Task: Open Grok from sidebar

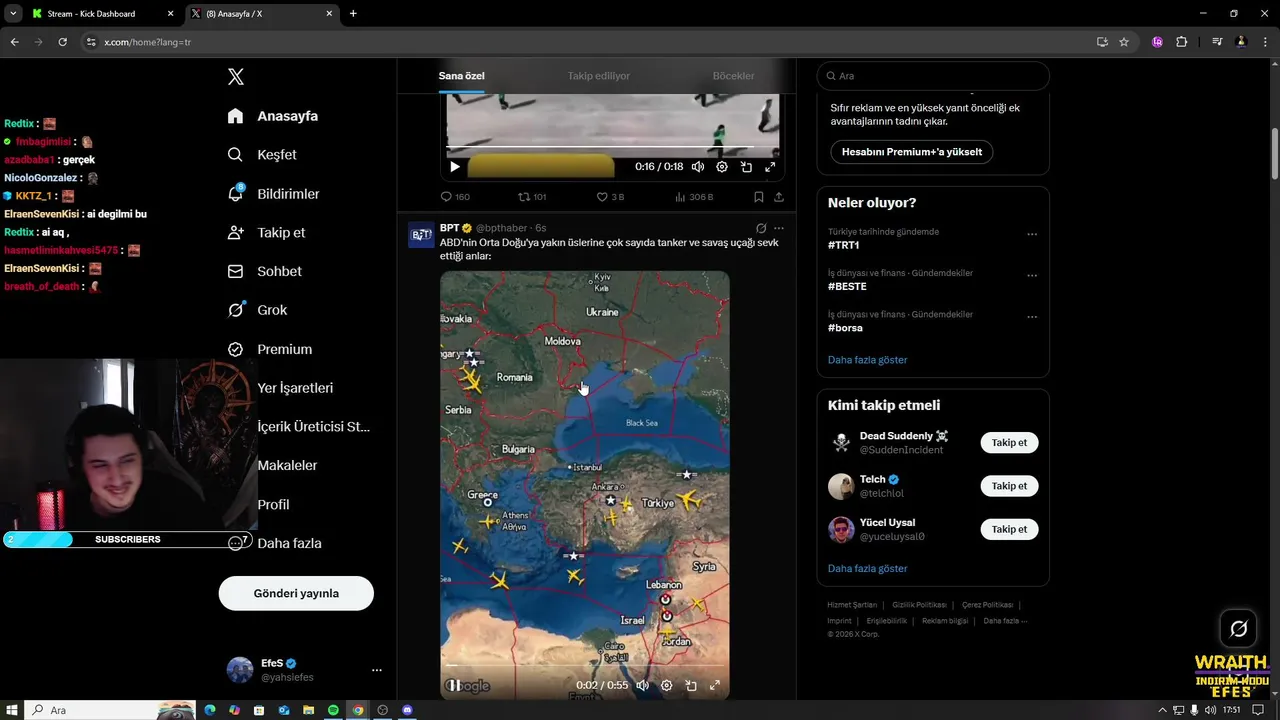Action: tap(257, 310)
